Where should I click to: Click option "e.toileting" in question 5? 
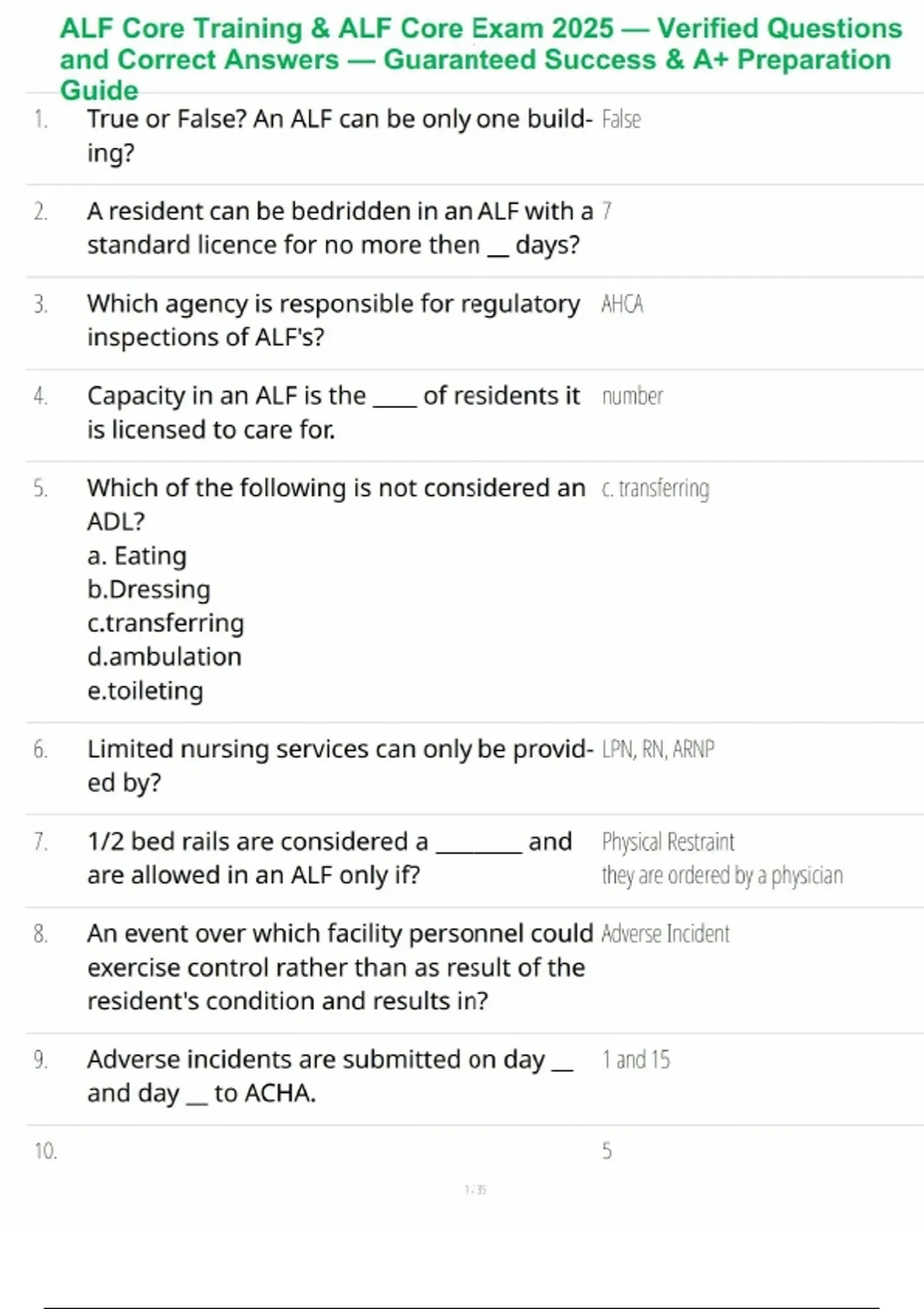pyautogui.click(x=145, y=691)
